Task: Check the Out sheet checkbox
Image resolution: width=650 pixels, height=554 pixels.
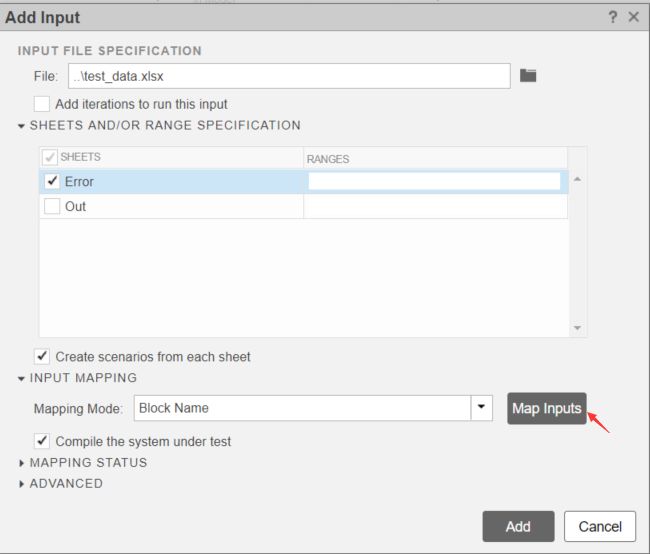Action: click(x=52, y=206)
